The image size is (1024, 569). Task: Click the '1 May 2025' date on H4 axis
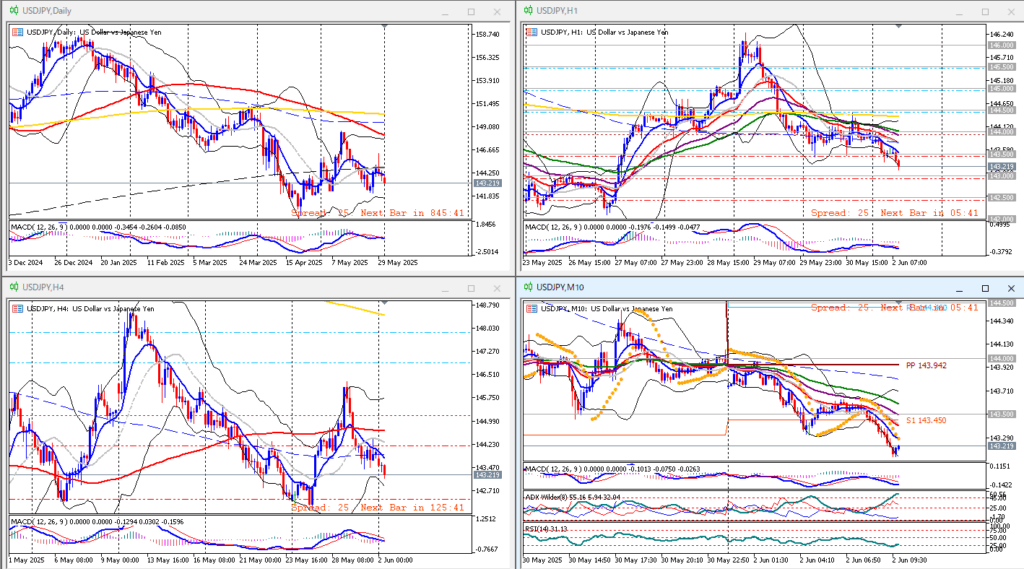[27, 560]
